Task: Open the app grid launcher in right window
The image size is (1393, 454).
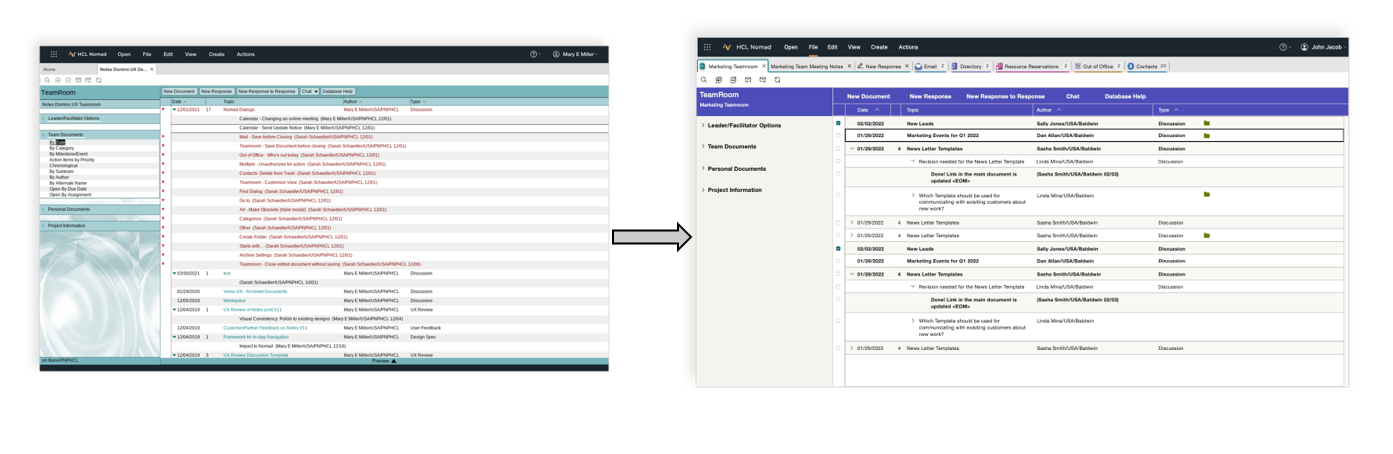Action: (707, 47)
